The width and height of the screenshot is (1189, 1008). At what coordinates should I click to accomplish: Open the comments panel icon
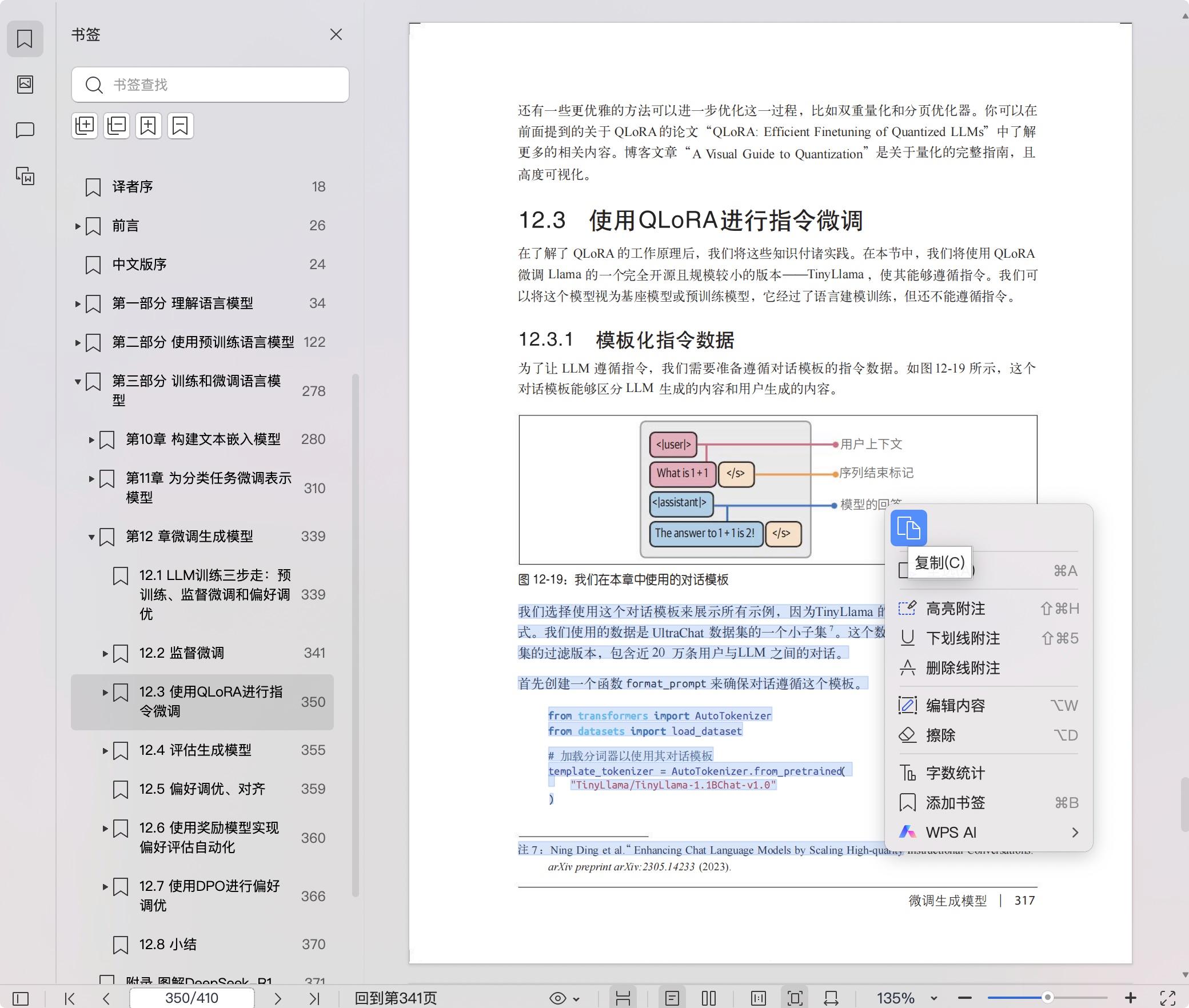25,130
